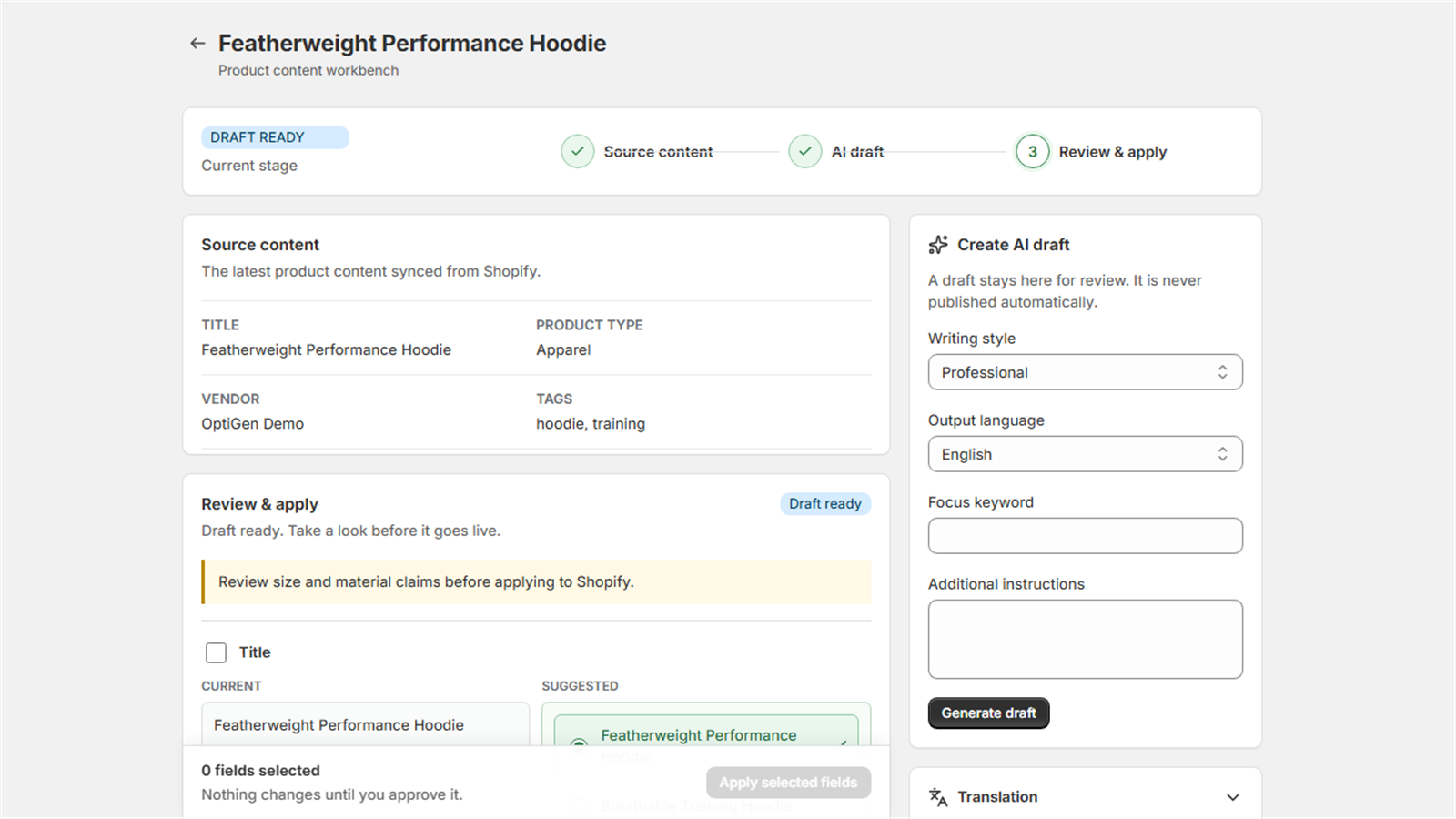
Task: Expand the Translation section chevron
Action: (1233, 797)
